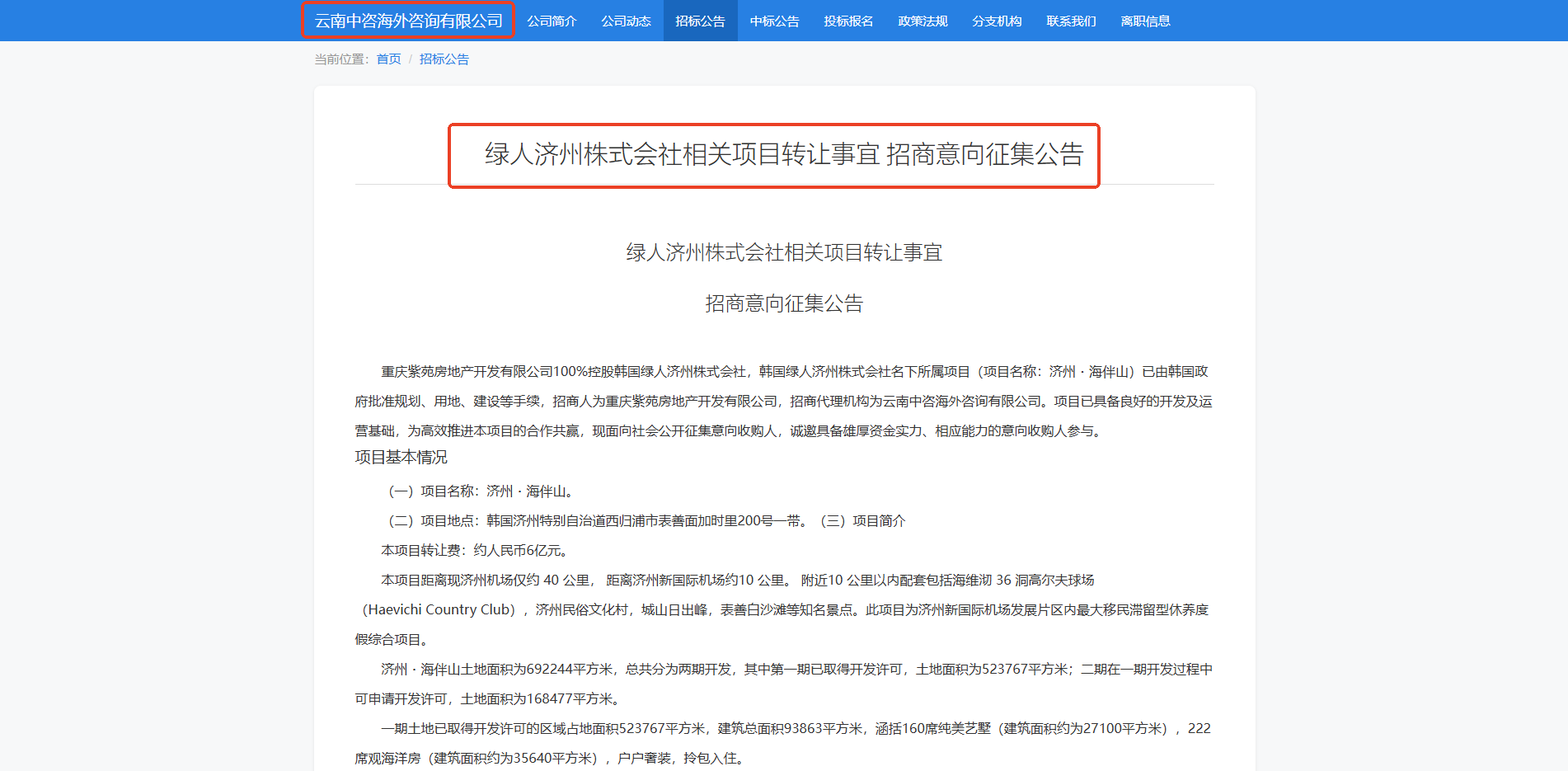Click 分支机构 in the navigation bar
This screenshot has width=1568, height=771.
[997, 21]
